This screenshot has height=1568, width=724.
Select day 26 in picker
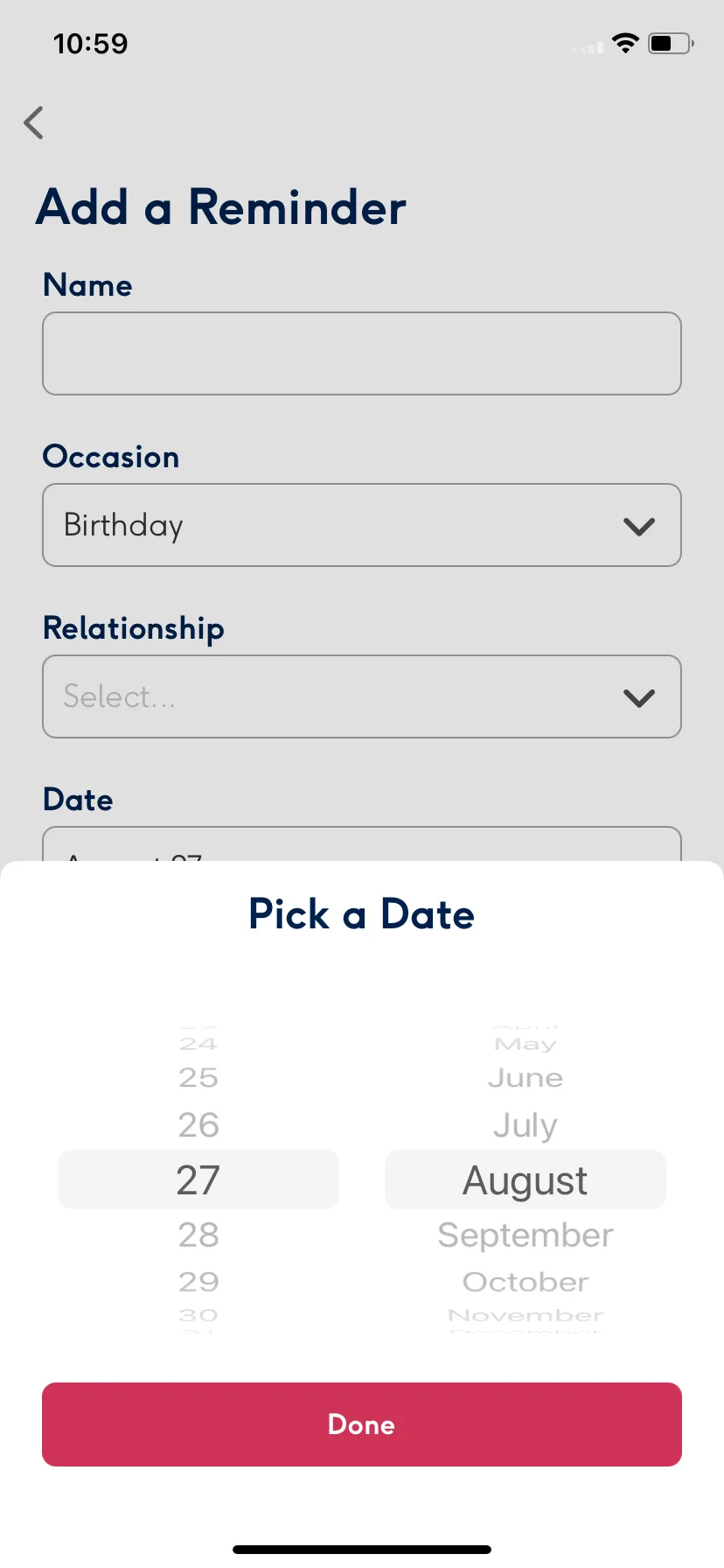[198, 1125]
